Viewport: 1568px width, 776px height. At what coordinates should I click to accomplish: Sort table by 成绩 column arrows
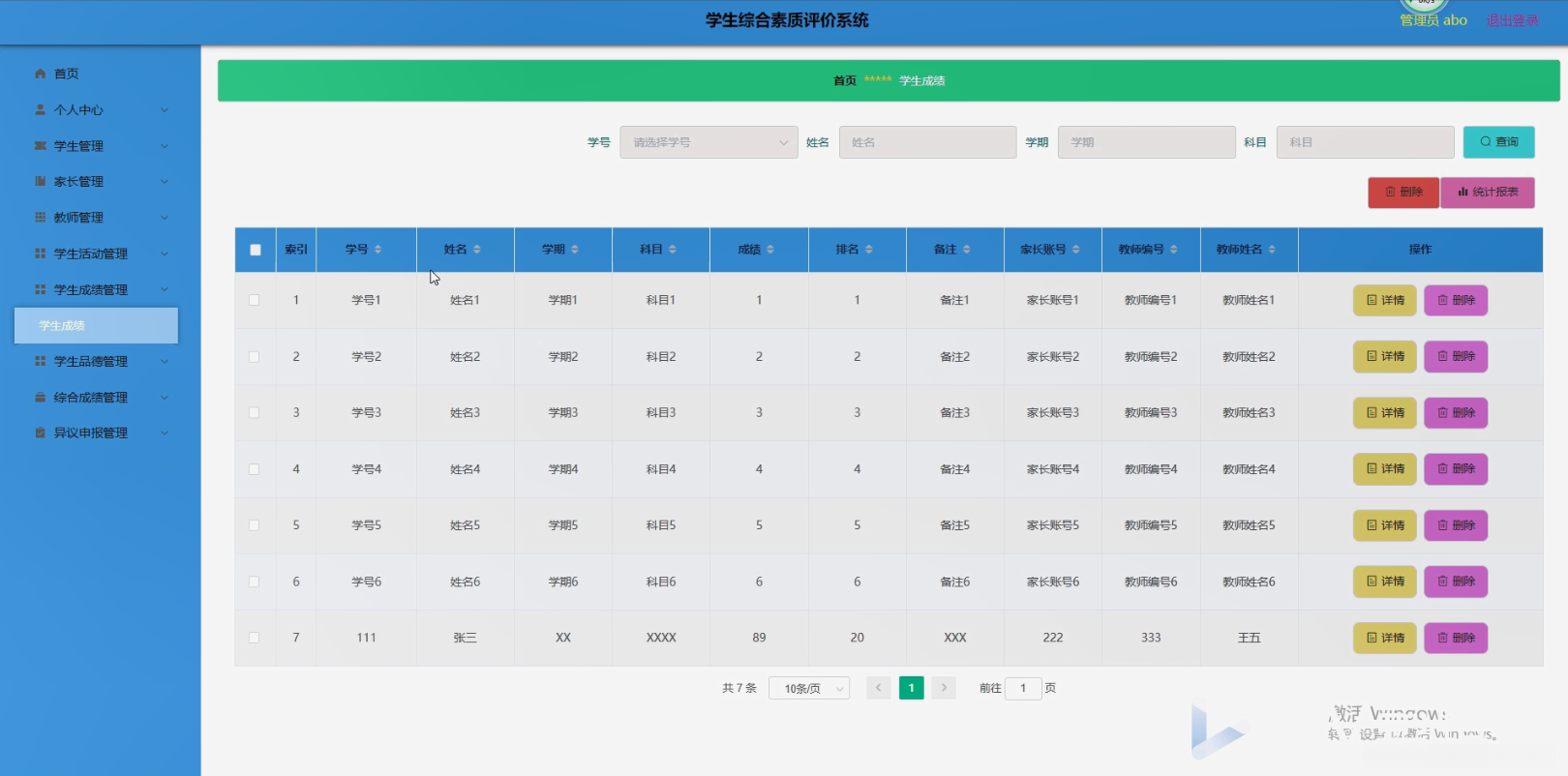[769, 250]
